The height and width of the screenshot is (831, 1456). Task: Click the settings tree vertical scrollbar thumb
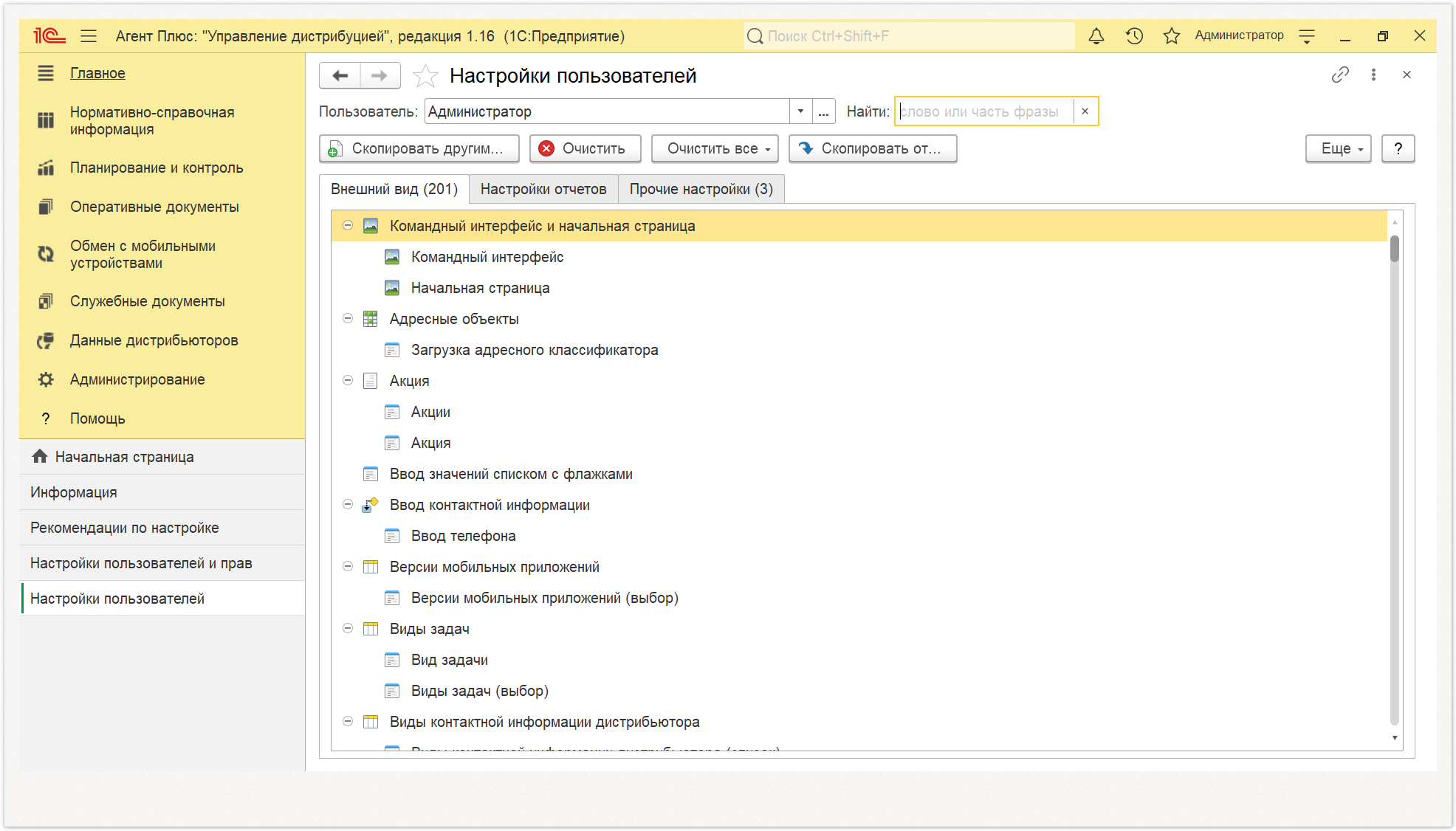[x=1394, y=249]
